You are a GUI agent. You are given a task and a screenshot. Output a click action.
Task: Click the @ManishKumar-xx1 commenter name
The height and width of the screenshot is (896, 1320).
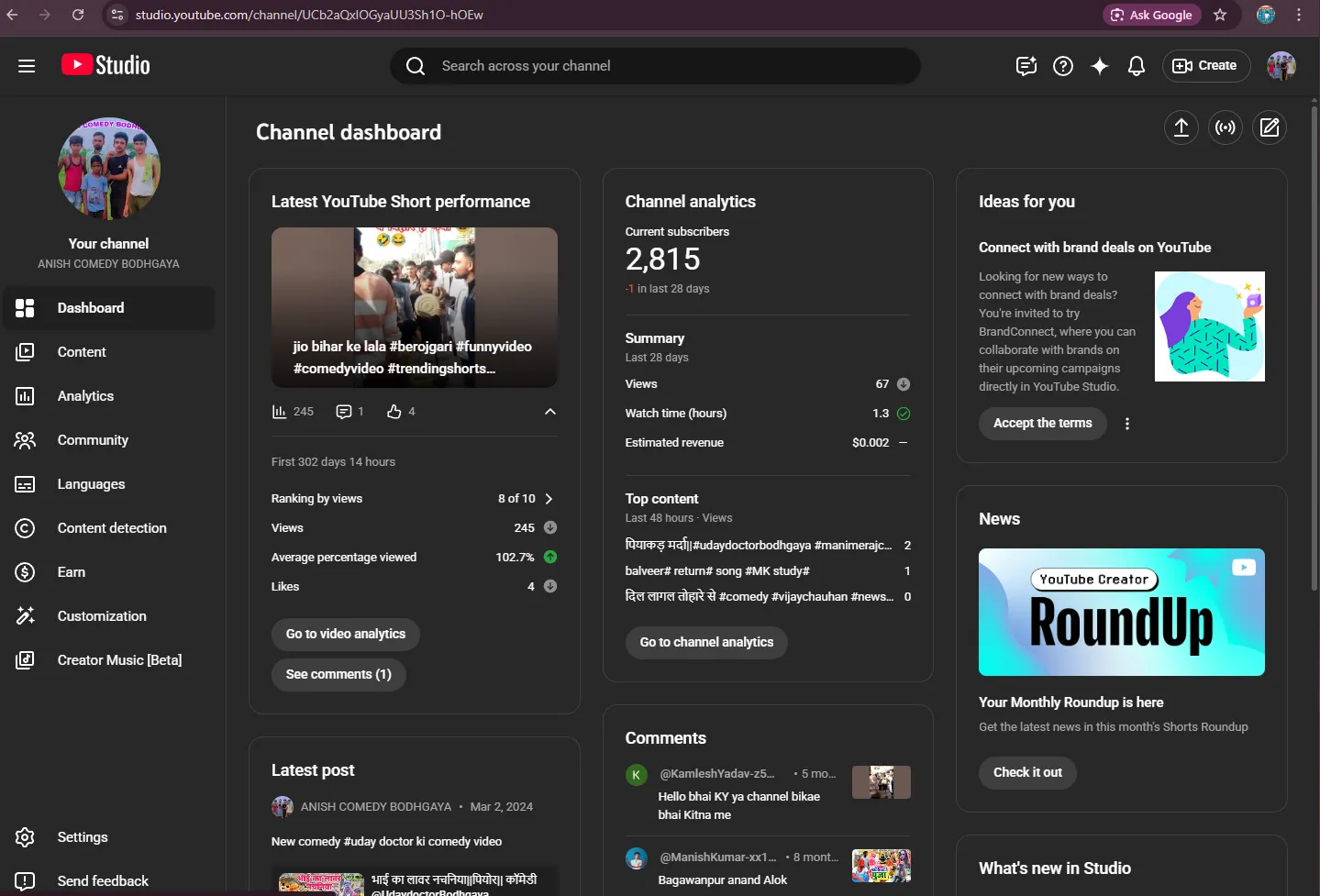tap(718, 857)
